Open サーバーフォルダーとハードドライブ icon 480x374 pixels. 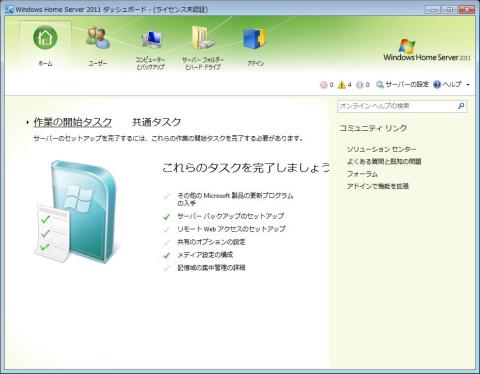coord(203,38)
